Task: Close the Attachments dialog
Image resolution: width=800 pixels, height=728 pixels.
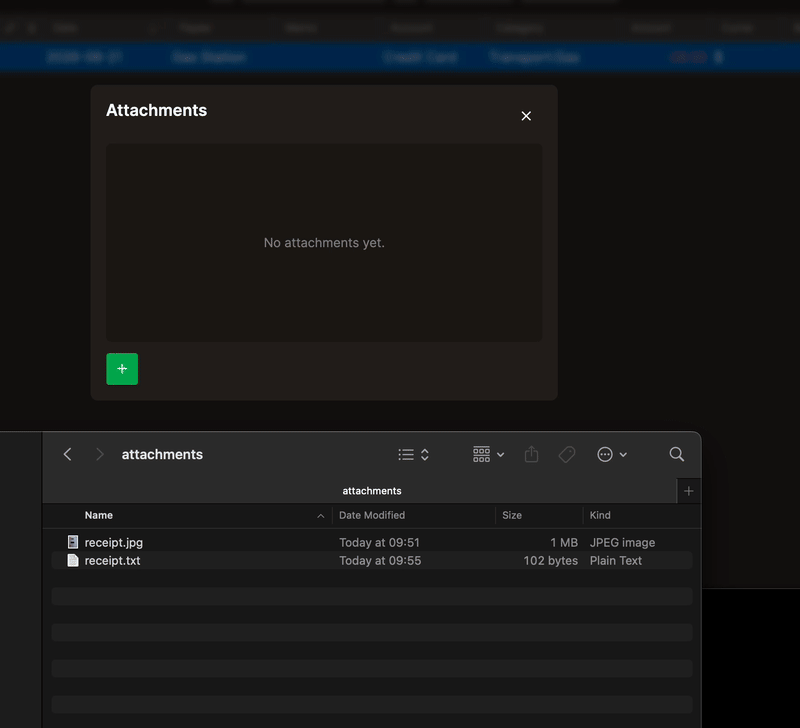Action: [526, 116]
